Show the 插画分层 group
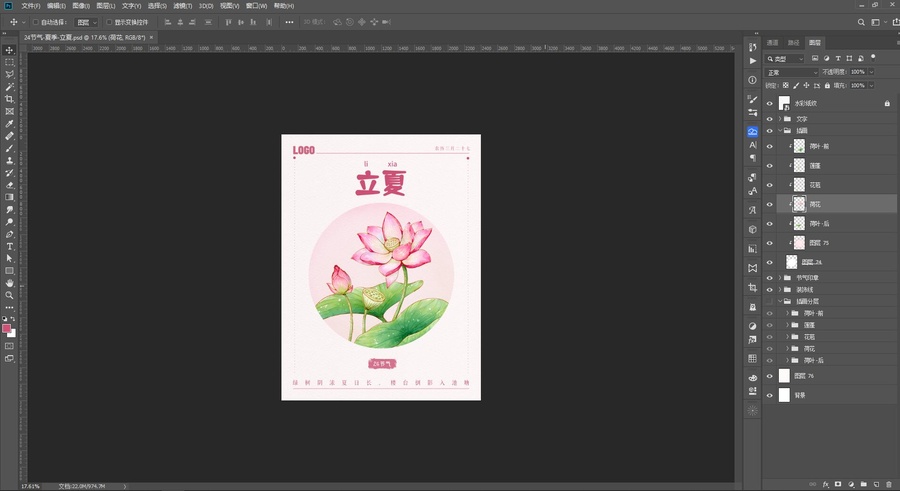This screenshot has height=491, width=900. coord(770,301)
